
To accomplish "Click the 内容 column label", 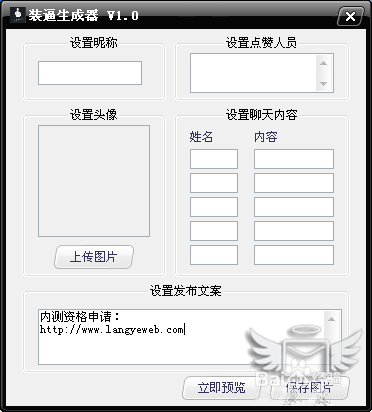I will click(x=265, y=137).
